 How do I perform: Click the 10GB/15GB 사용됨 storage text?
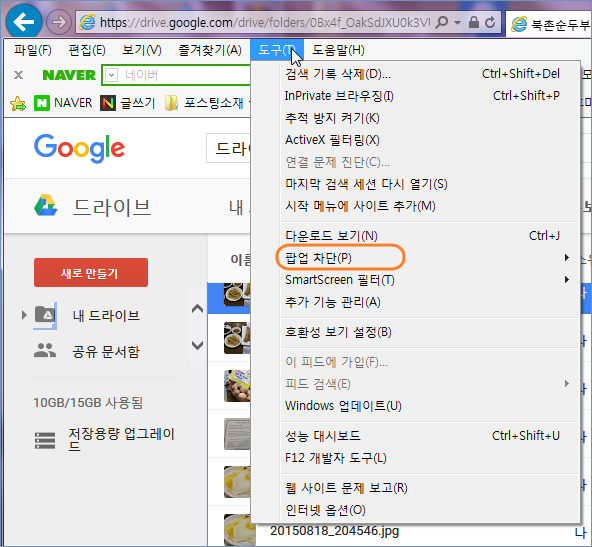(x=88, y=402)
